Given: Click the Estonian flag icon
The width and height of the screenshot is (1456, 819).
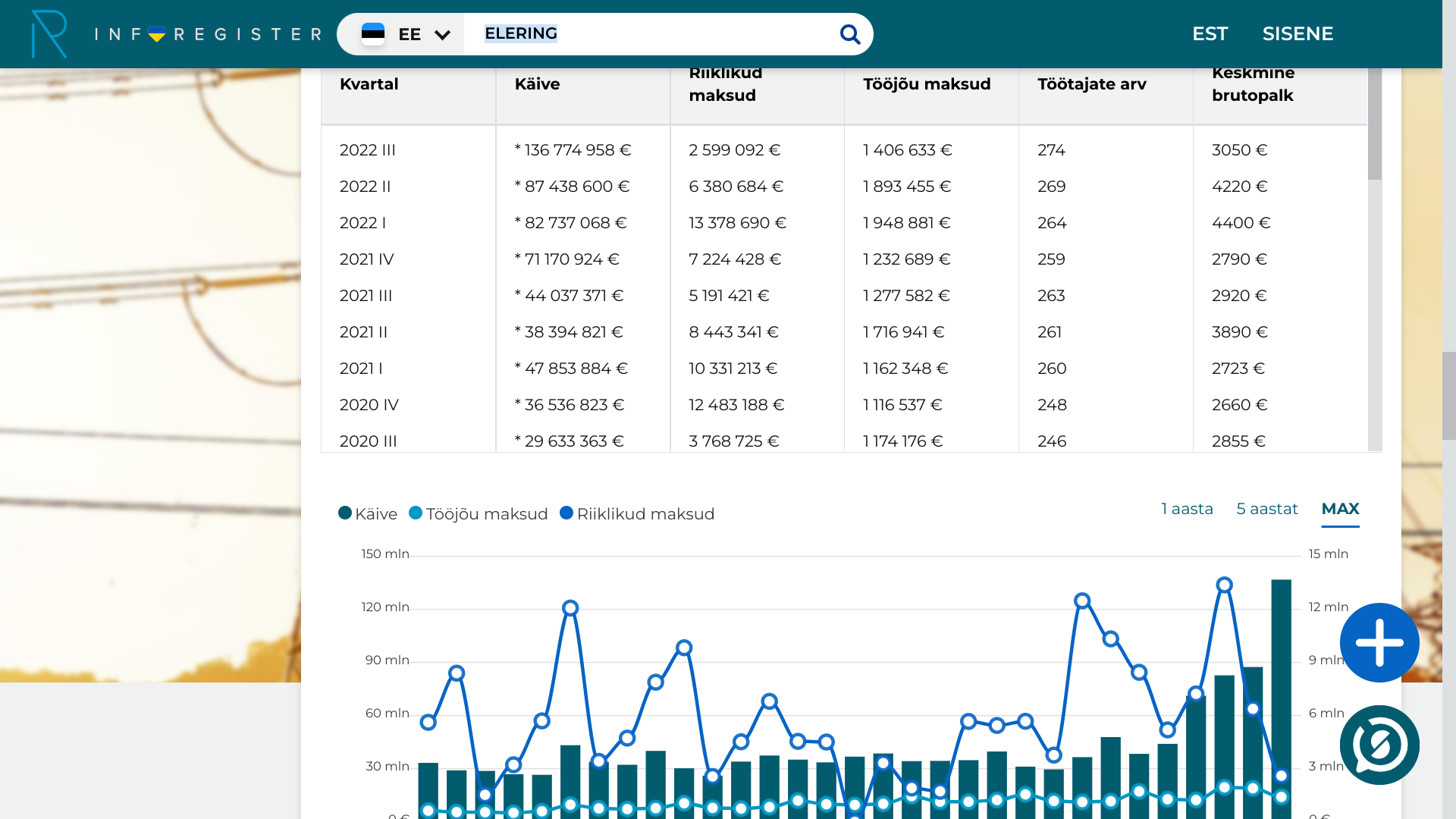Looking at the screenshot, I should 373,34.
